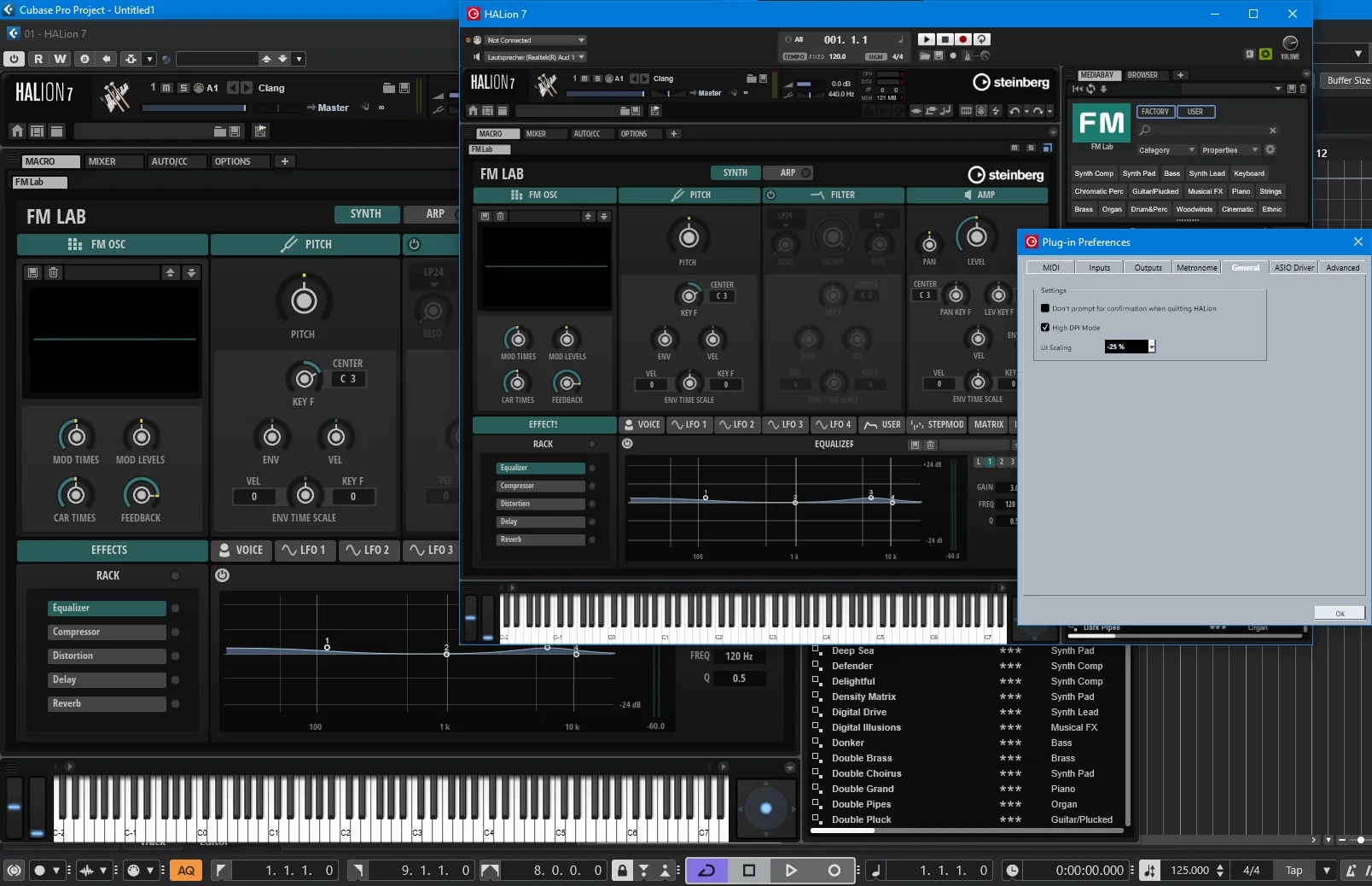Click the FEEDBACK knob in Cubase FM OSC
The width and height of the screenshot is (1372, 886).
click(142, 494)
